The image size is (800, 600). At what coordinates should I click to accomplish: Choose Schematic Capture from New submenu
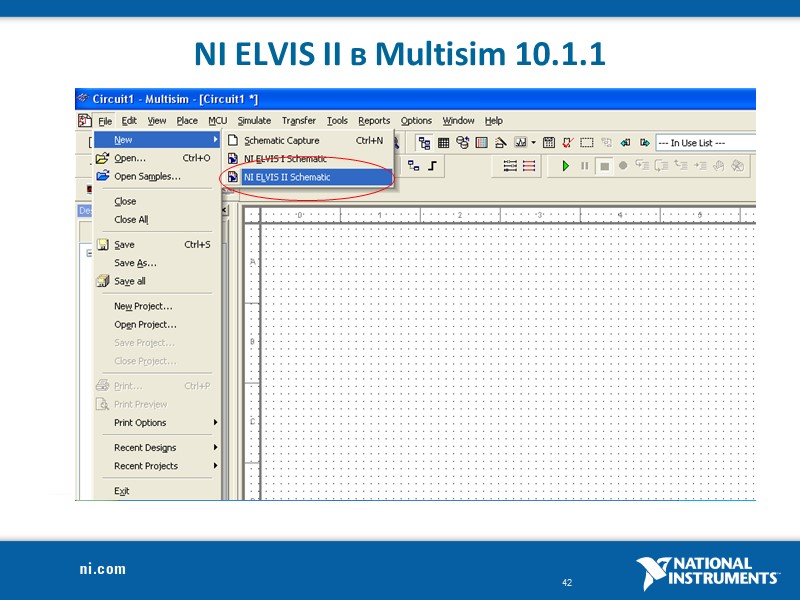click(283, 140)
